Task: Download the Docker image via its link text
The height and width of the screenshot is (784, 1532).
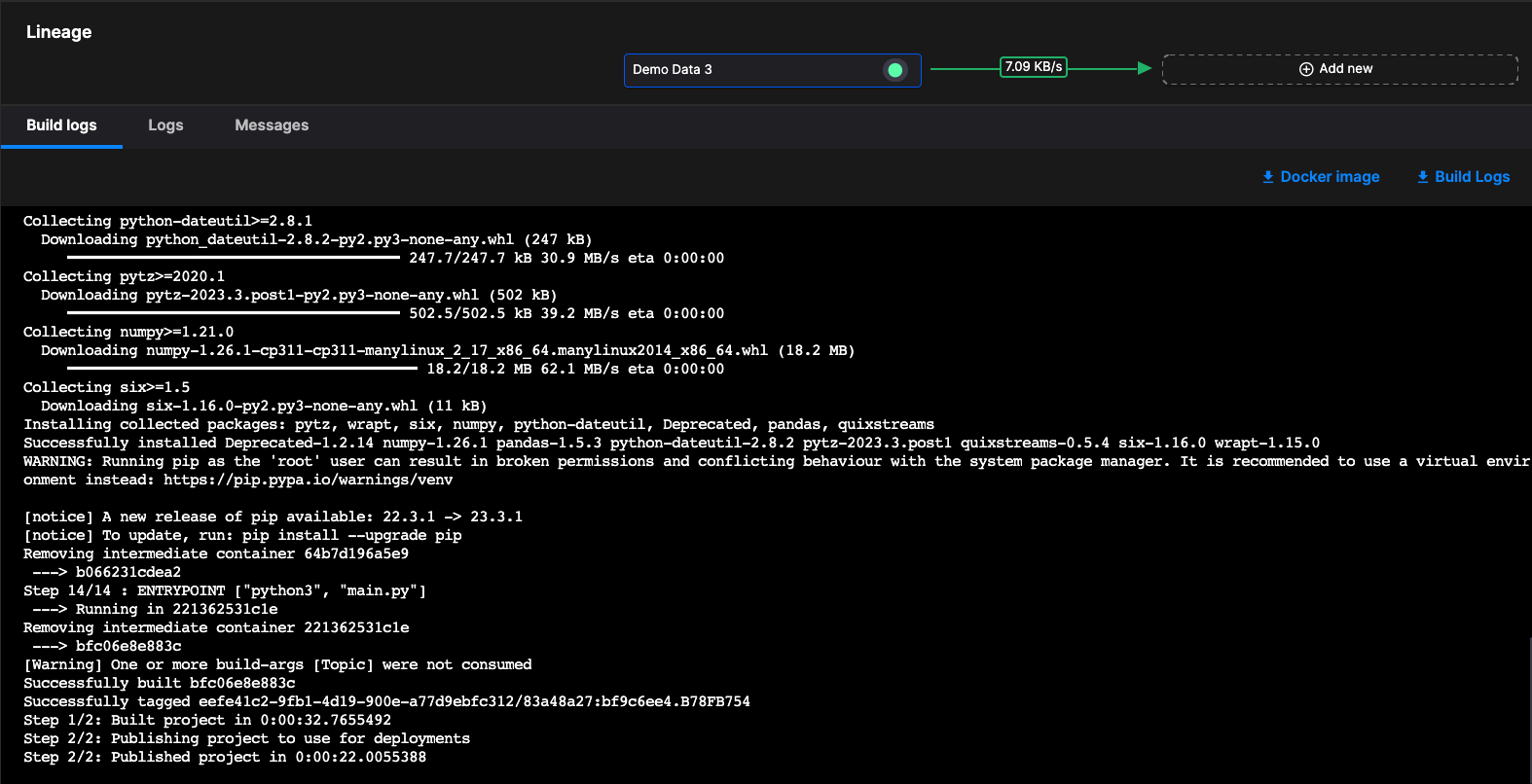Action: [1330, 177]
